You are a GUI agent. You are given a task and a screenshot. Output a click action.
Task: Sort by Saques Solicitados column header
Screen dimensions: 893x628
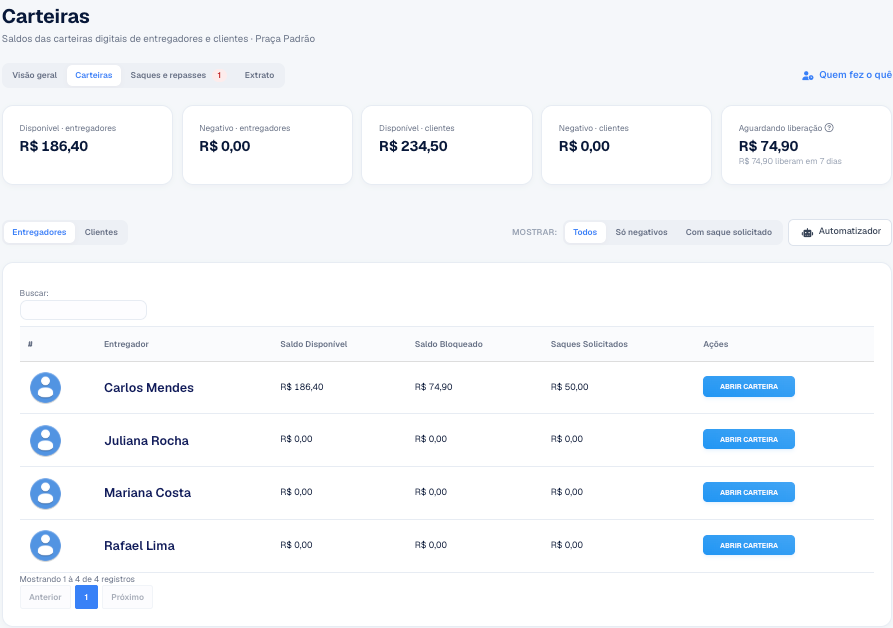[589, 344]
